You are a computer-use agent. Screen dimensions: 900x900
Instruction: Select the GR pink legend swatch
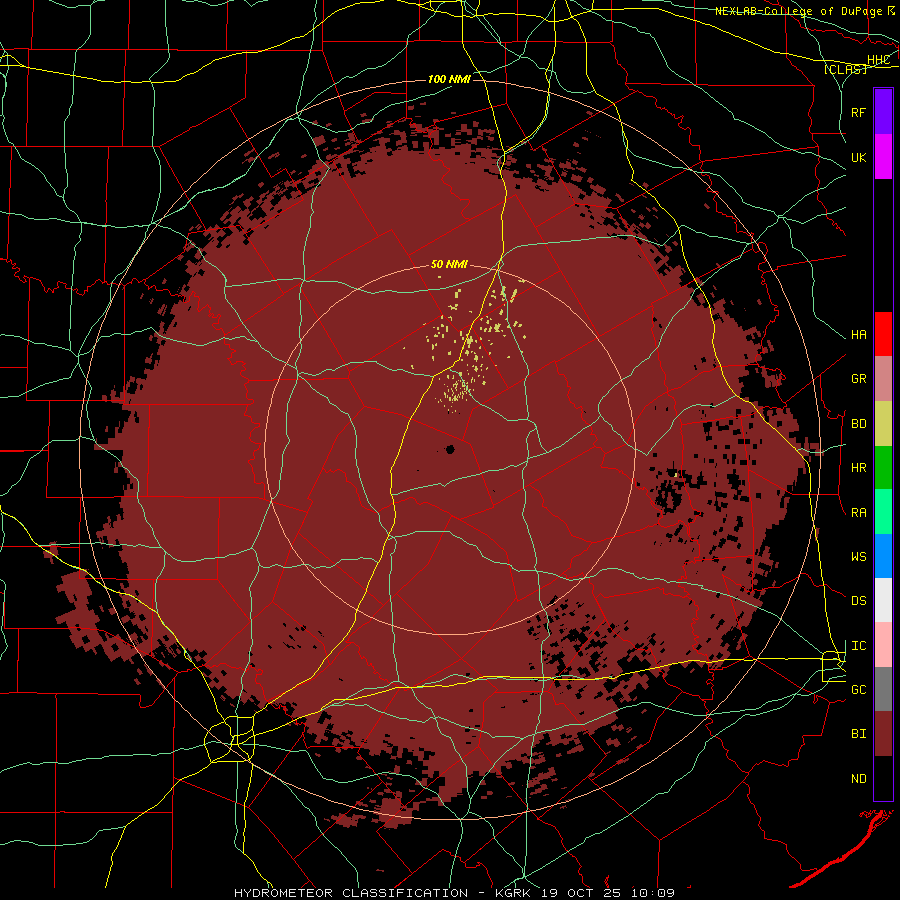pyautogui.click(x=883, y=378)
